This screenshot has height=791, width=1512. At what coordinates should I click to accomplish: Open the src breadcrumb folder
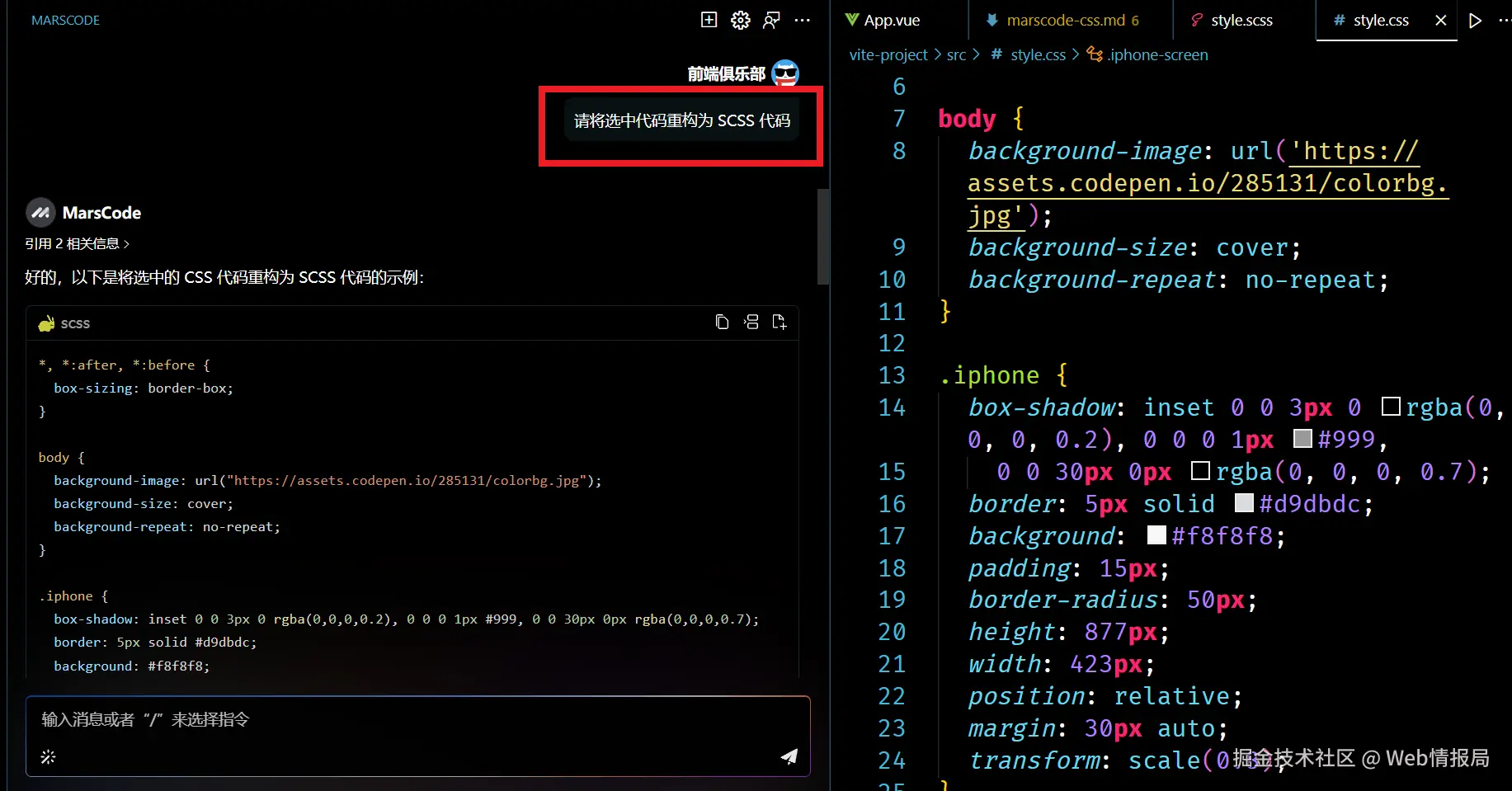(956, 55)
